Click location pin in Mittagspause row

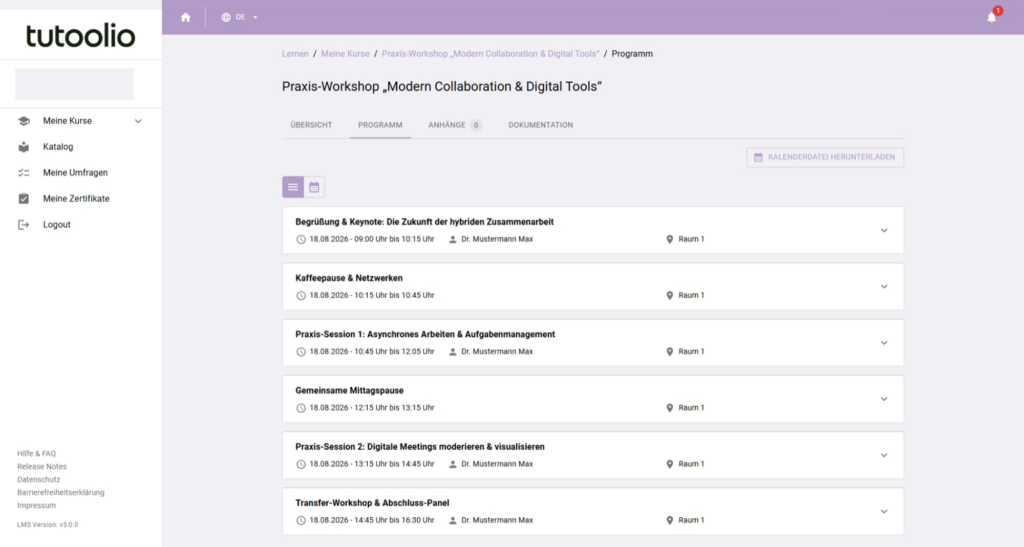click(x=669, y=408)
